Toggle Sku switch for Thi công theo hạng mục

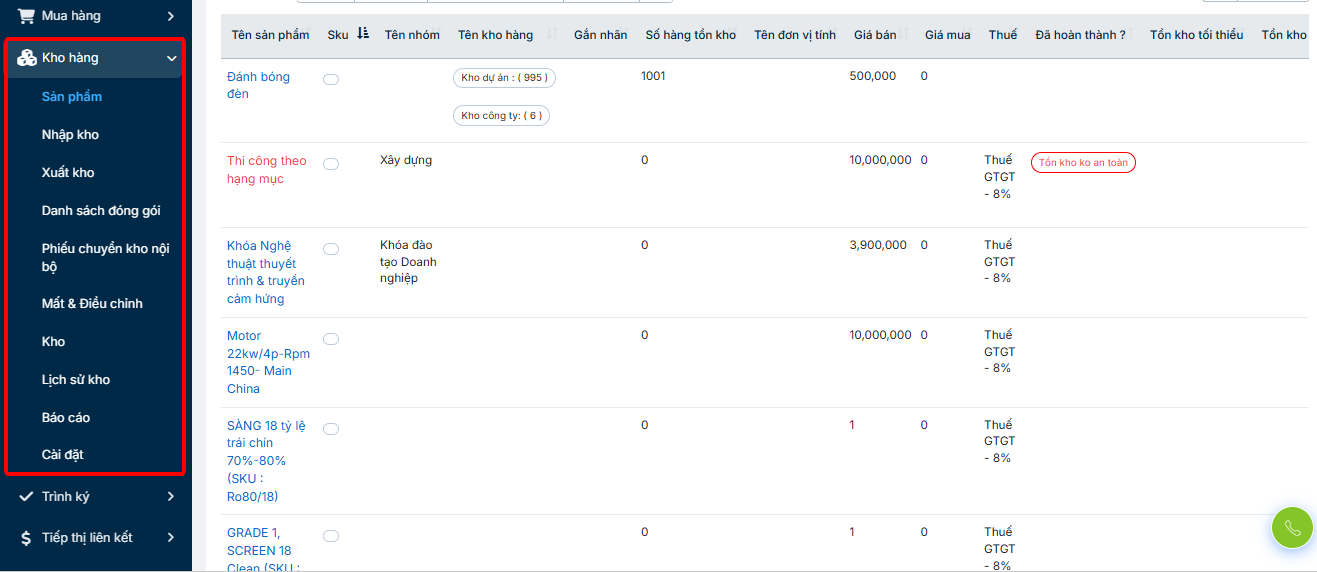tap(331, 164)
